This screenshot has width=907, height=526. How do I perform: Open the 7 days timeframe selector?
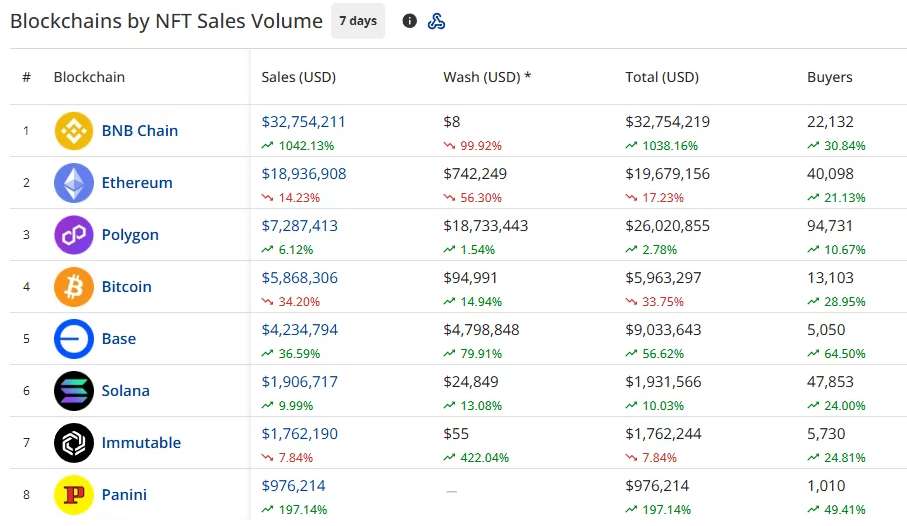coord(357,21)
